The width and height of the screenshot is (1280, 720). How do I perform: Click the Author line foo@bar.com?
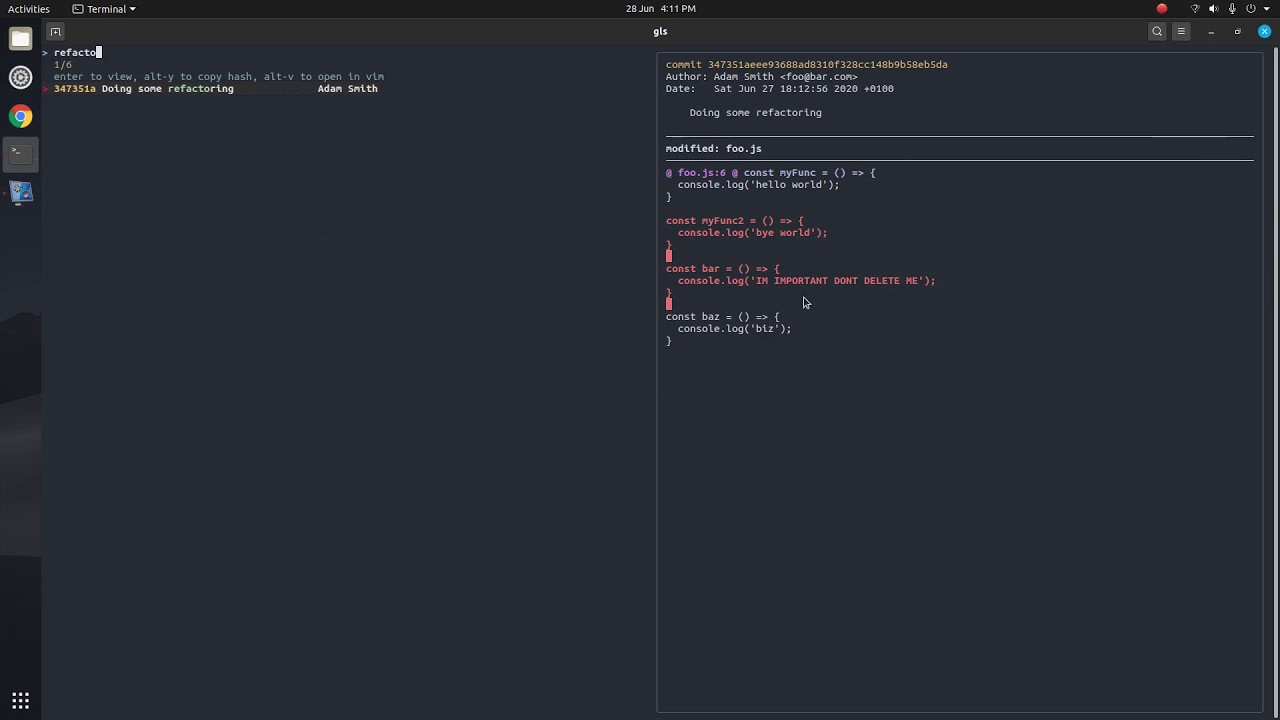tap(762, 76)
